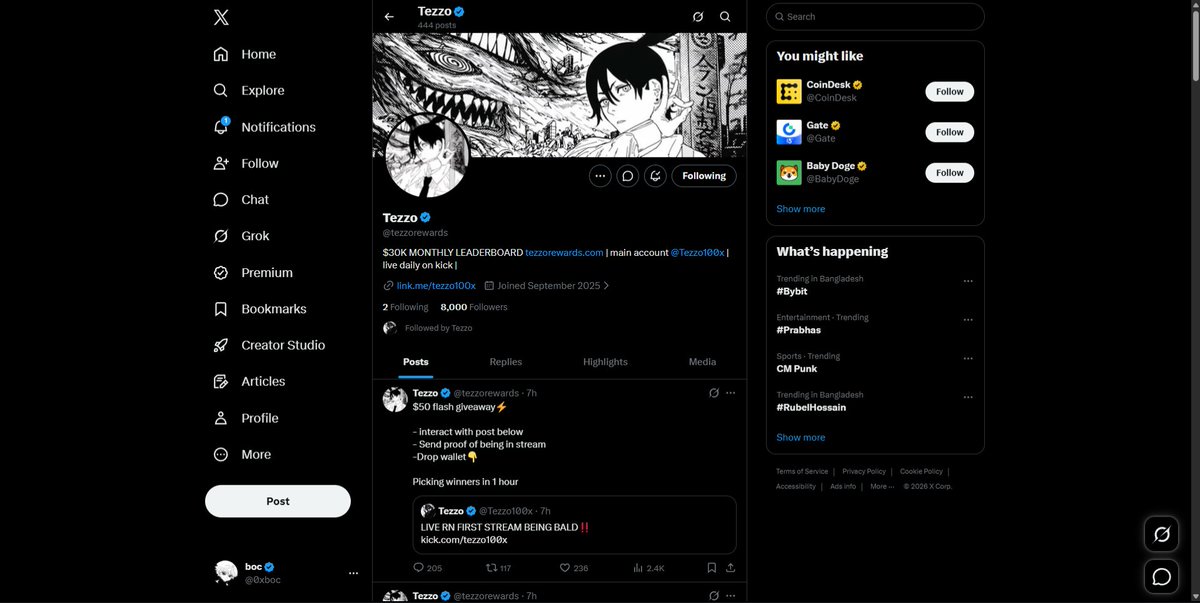Open more options for #RubelHossain trend

click(968, 397)
